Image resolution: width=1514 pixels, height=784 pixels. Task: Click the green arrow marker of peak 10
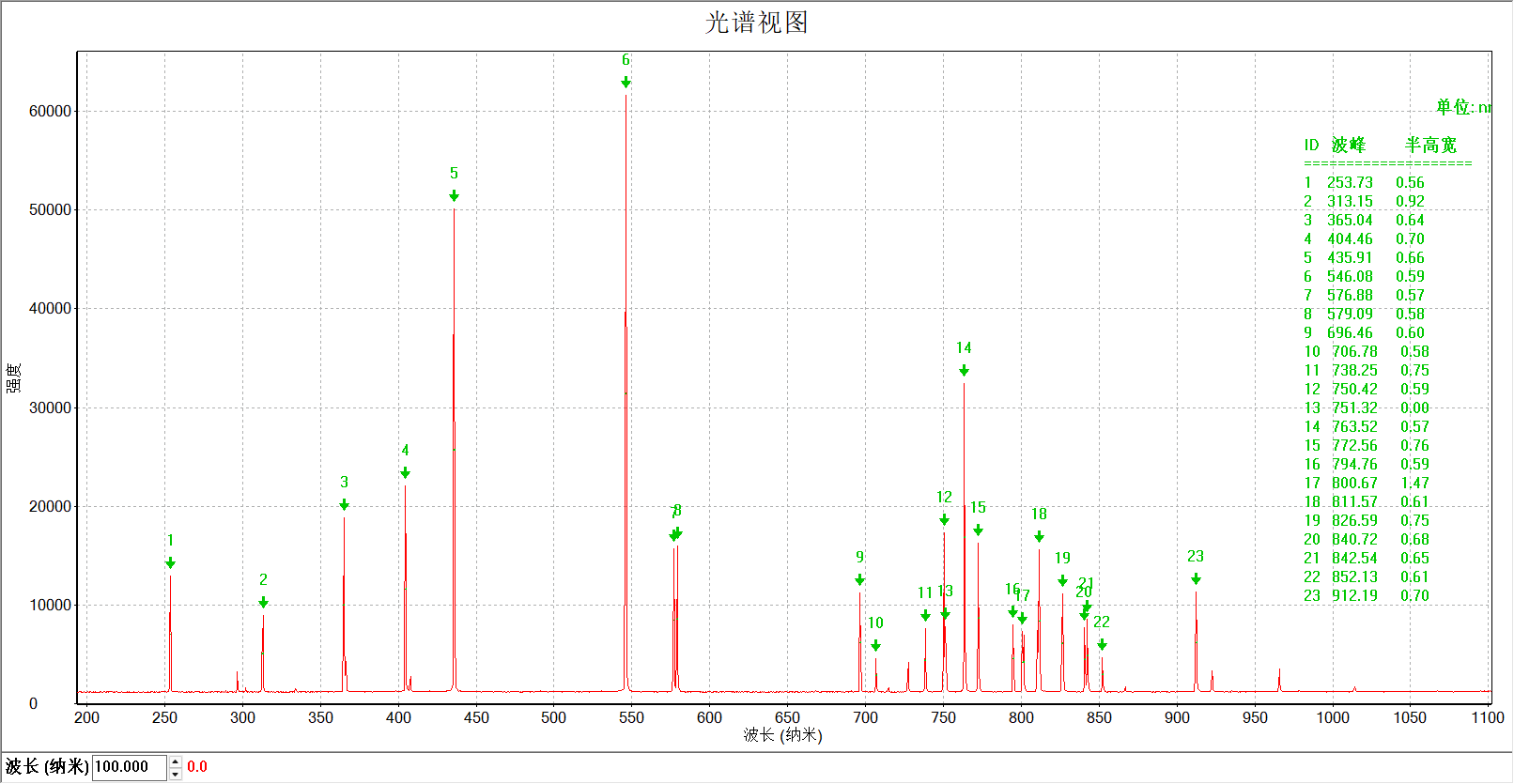[875, 646]
